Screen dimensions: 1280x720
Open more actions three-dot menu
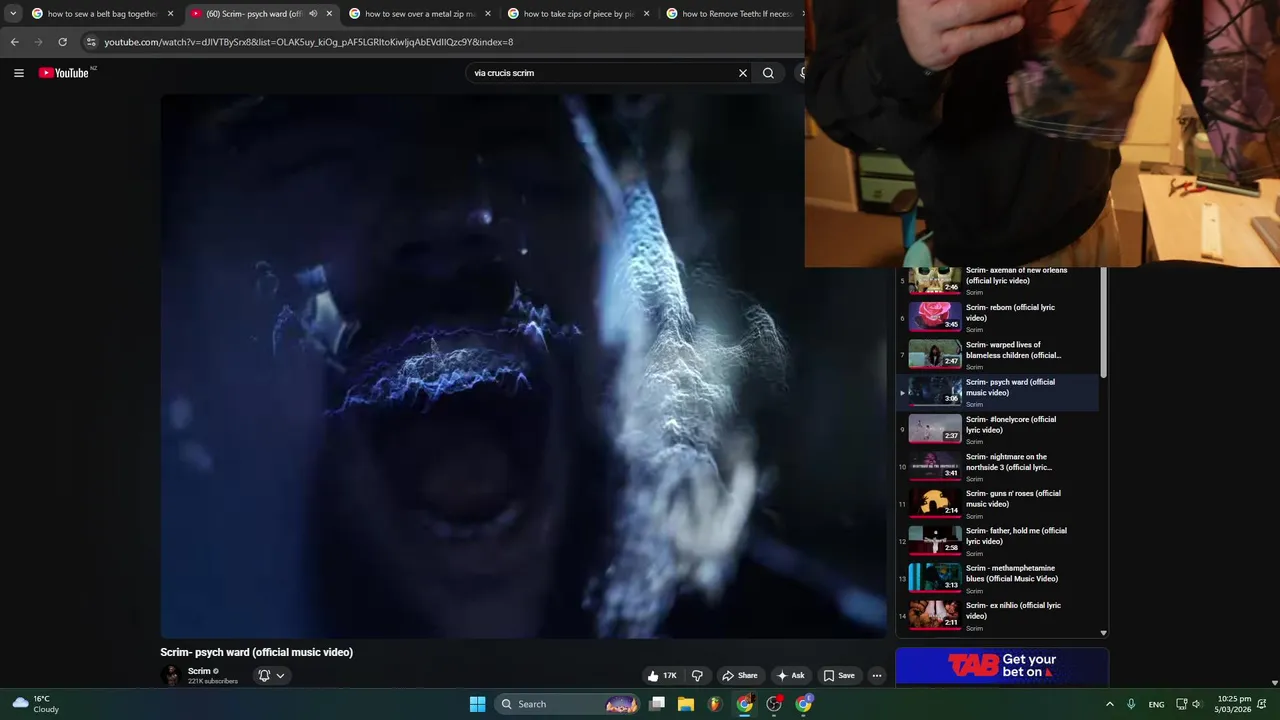877,676
